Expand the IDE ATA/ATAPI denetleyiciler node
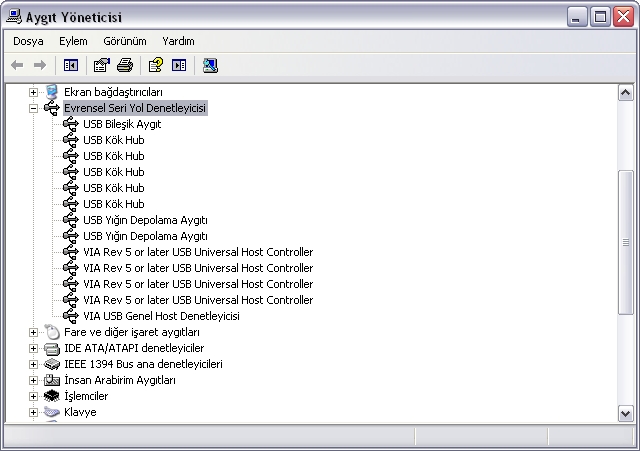640x451 pixels. pyautogui.click(x=33, y=348)
